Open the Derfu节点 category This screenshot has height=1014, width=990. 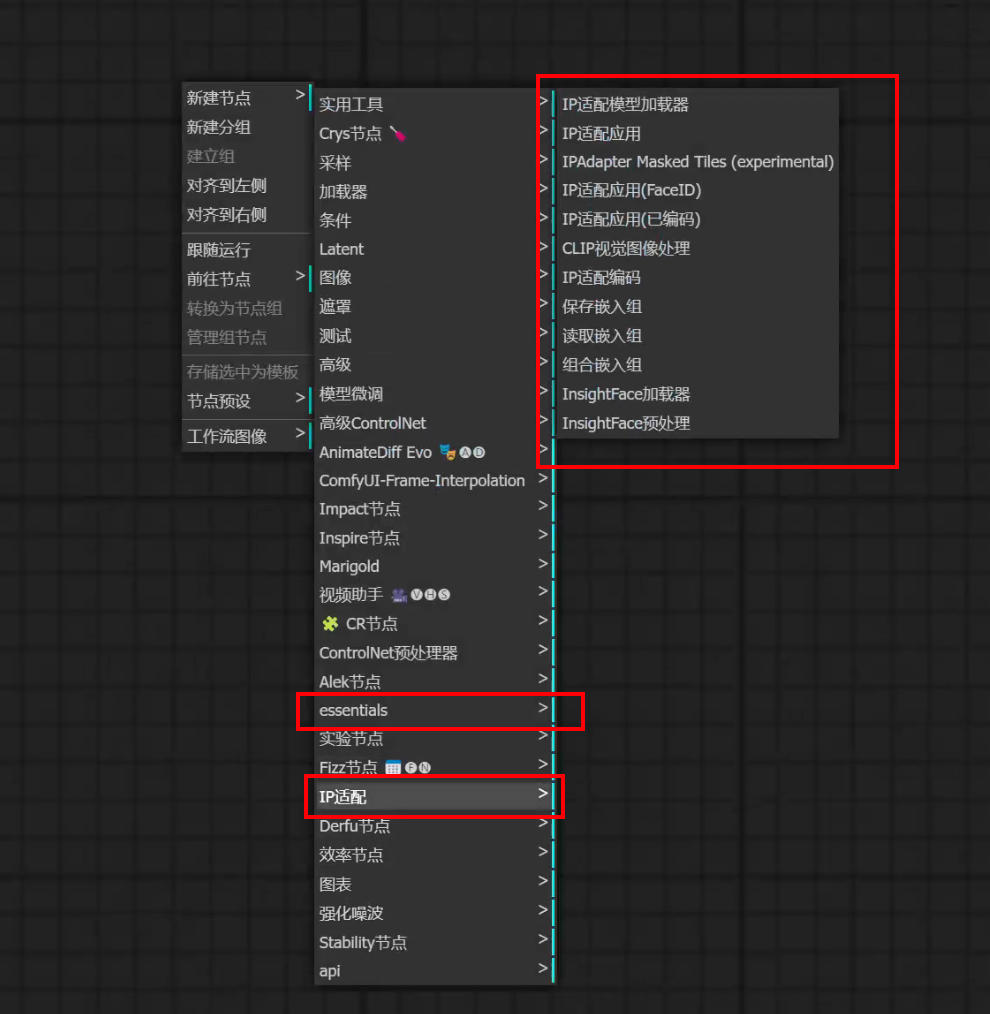click(434, 826)
